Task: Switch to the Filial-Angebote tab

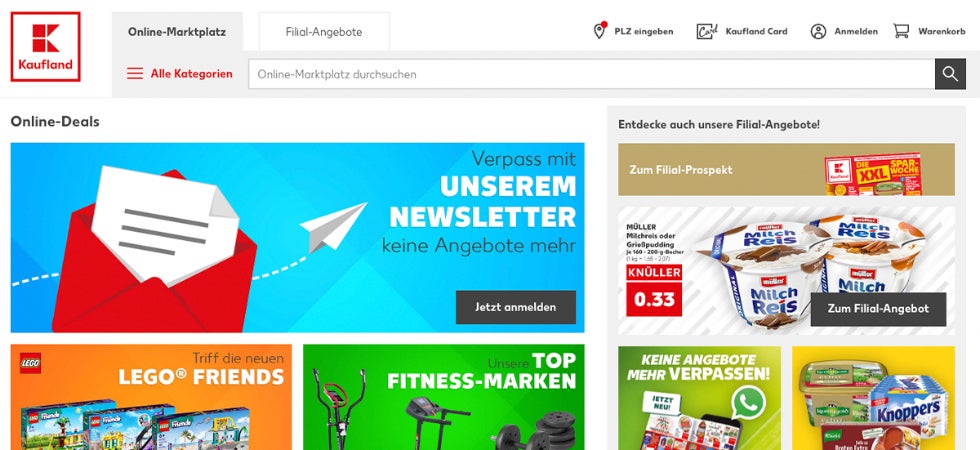Action: click(x=324, y=32)
